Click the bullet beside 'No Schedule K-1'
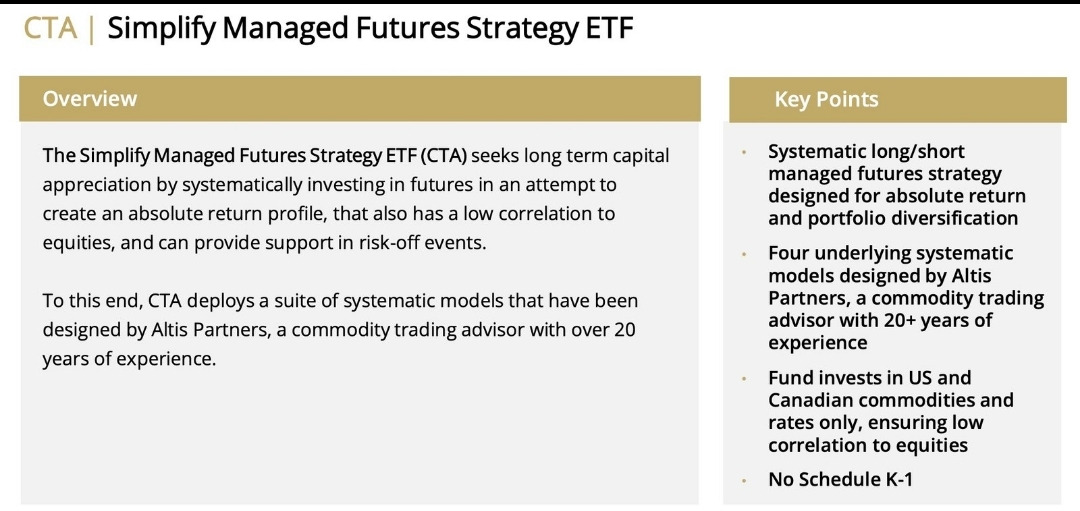Viewport: 1080px width, 511px height. 744,481
